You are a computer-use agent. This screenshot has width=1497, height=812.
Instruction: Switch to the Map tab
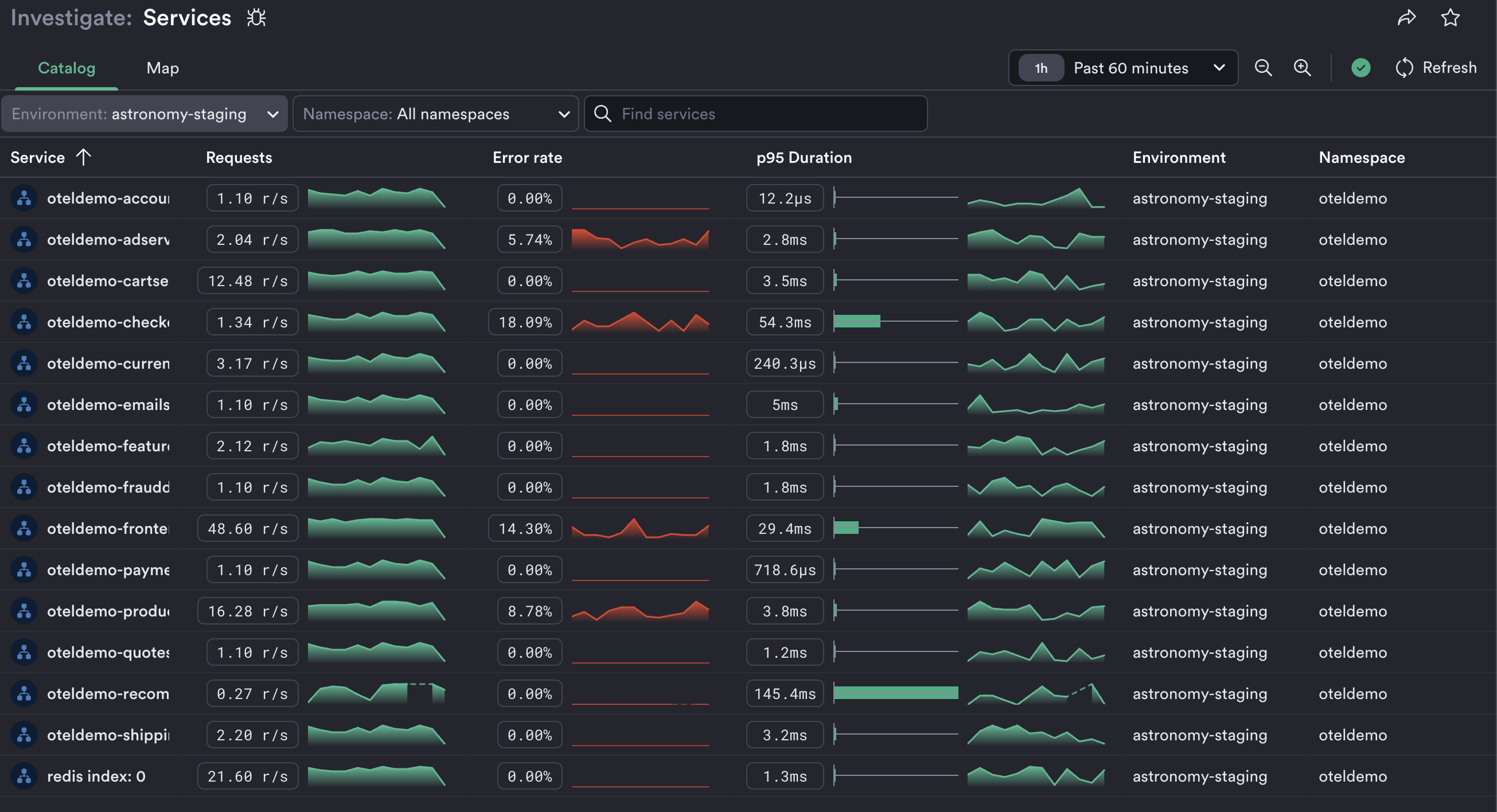pos(162,68)
